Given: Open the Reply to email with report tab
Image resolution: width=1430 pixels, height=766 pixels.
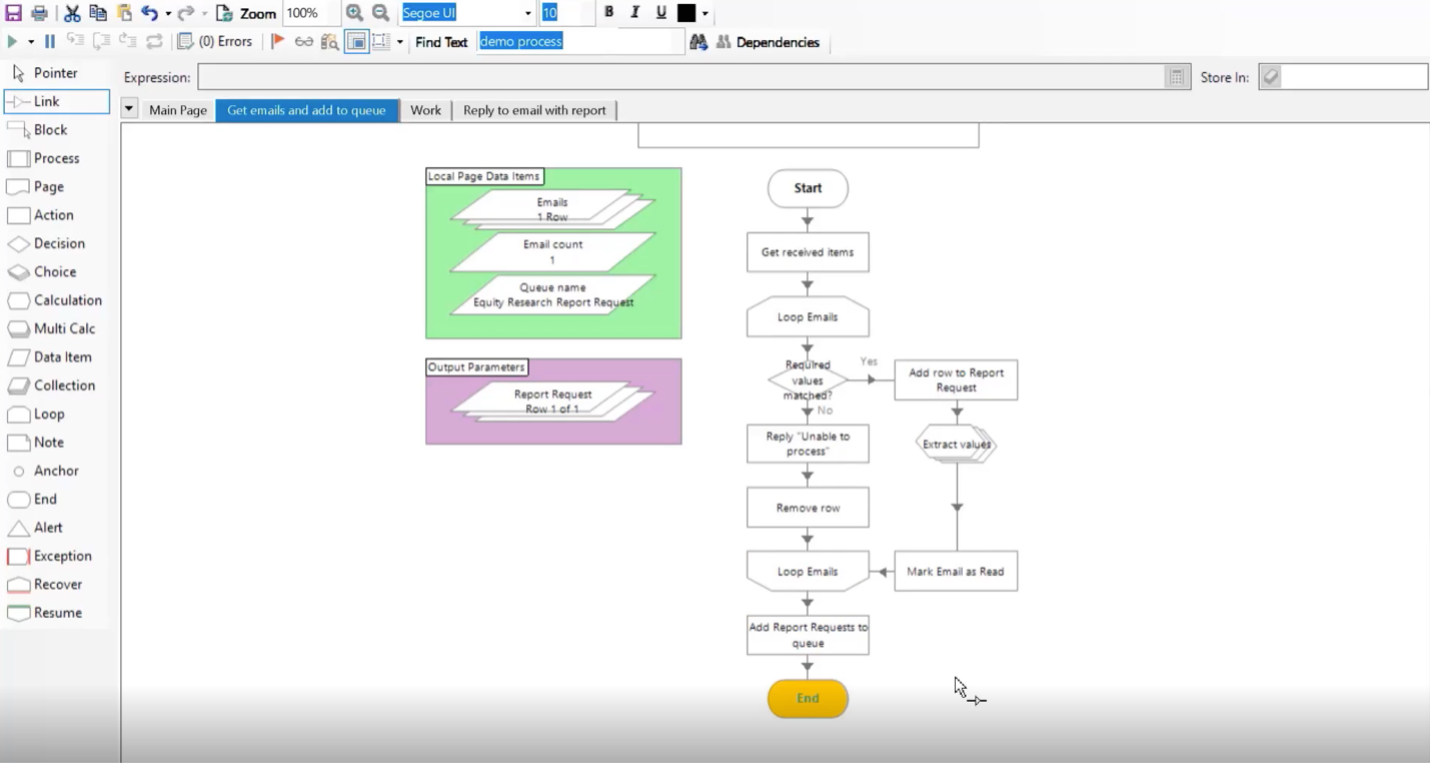Looking at the screenshot, I should (x=534, y=110).
